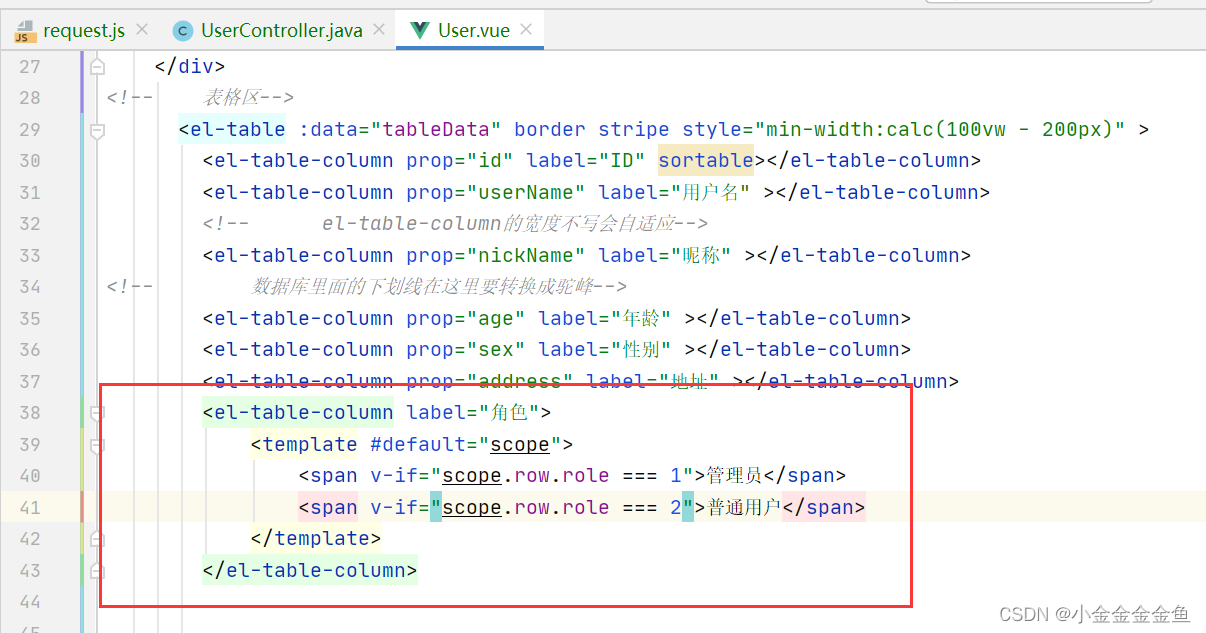Place the cursor in the 表格区 comment

pyautogui.click(x=232, y=98)
